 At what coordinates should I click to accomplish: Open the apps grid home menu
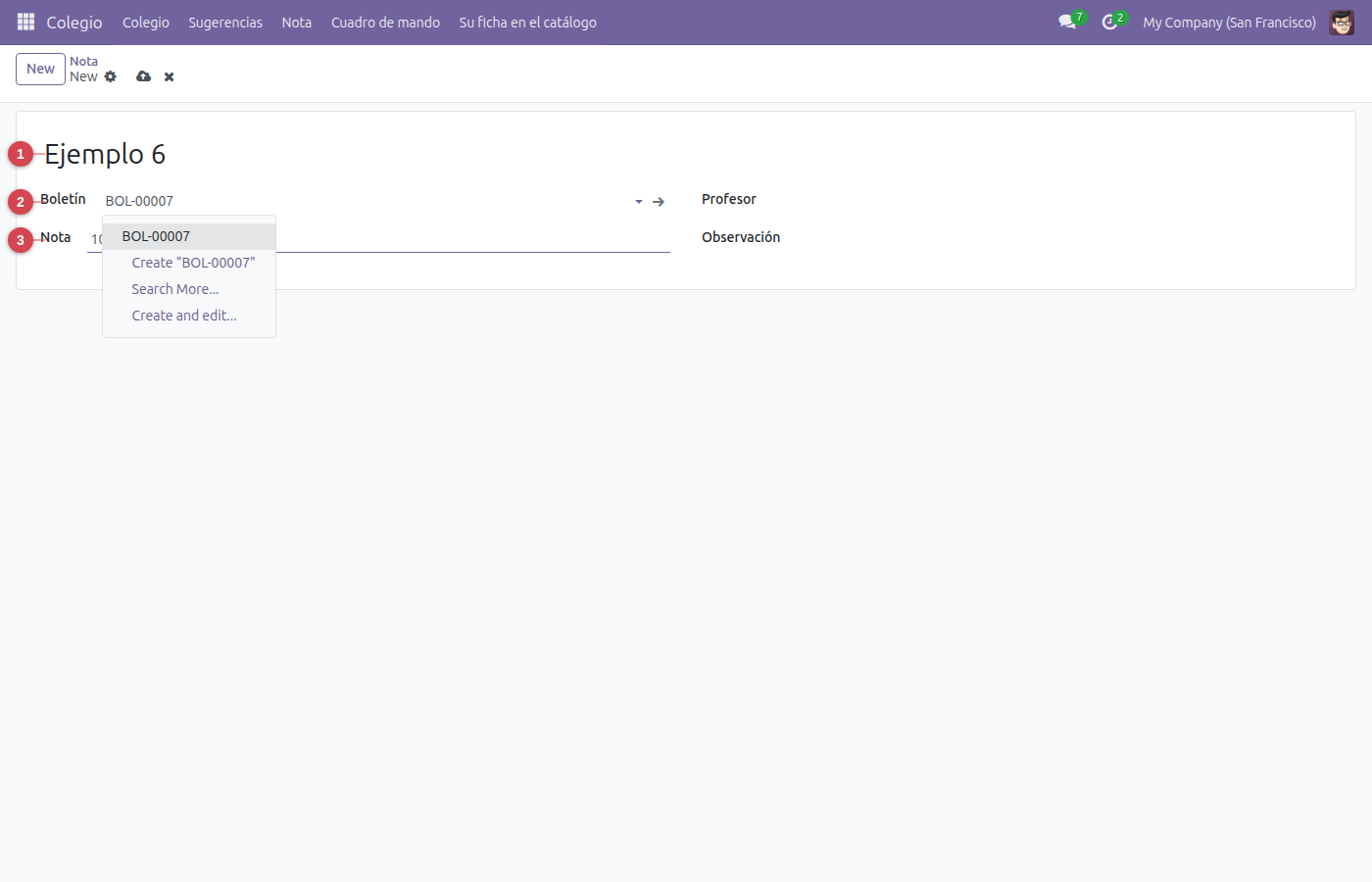click(x=25, y=22)
